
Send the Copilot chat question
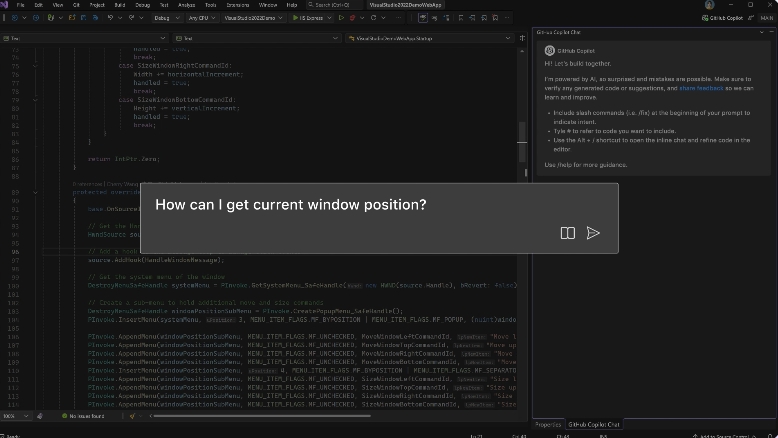pos(593,233)
